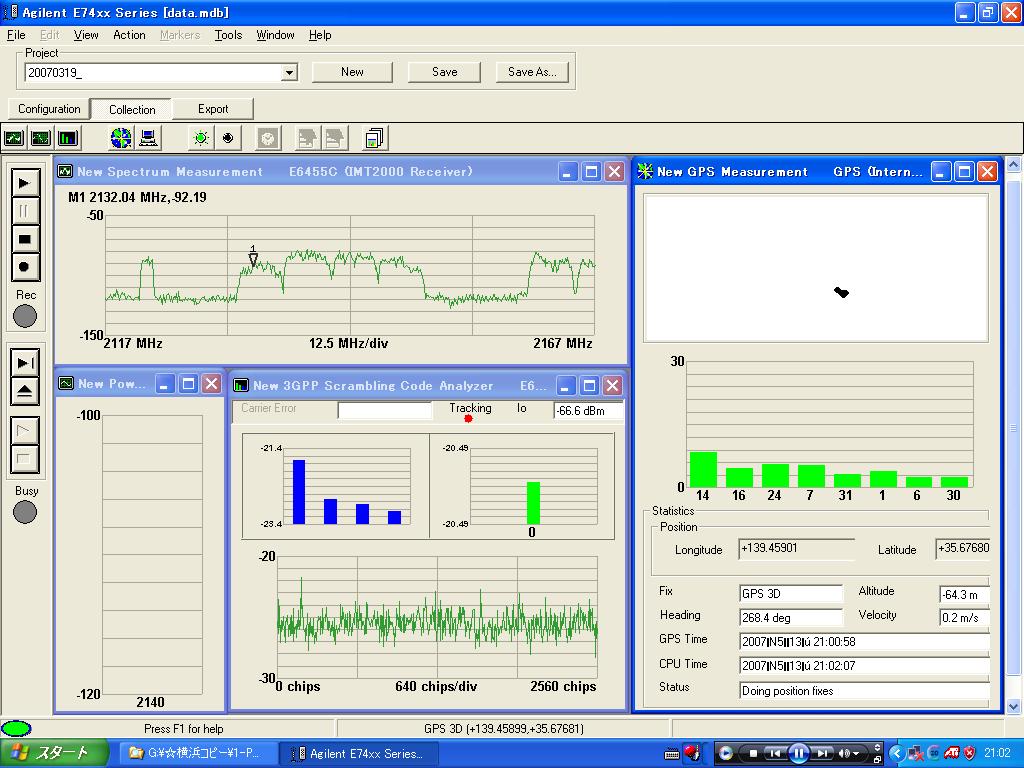Click Previous track in the taskbar media player
This screenshot has width=1024, height=768.
pos(775,754)
